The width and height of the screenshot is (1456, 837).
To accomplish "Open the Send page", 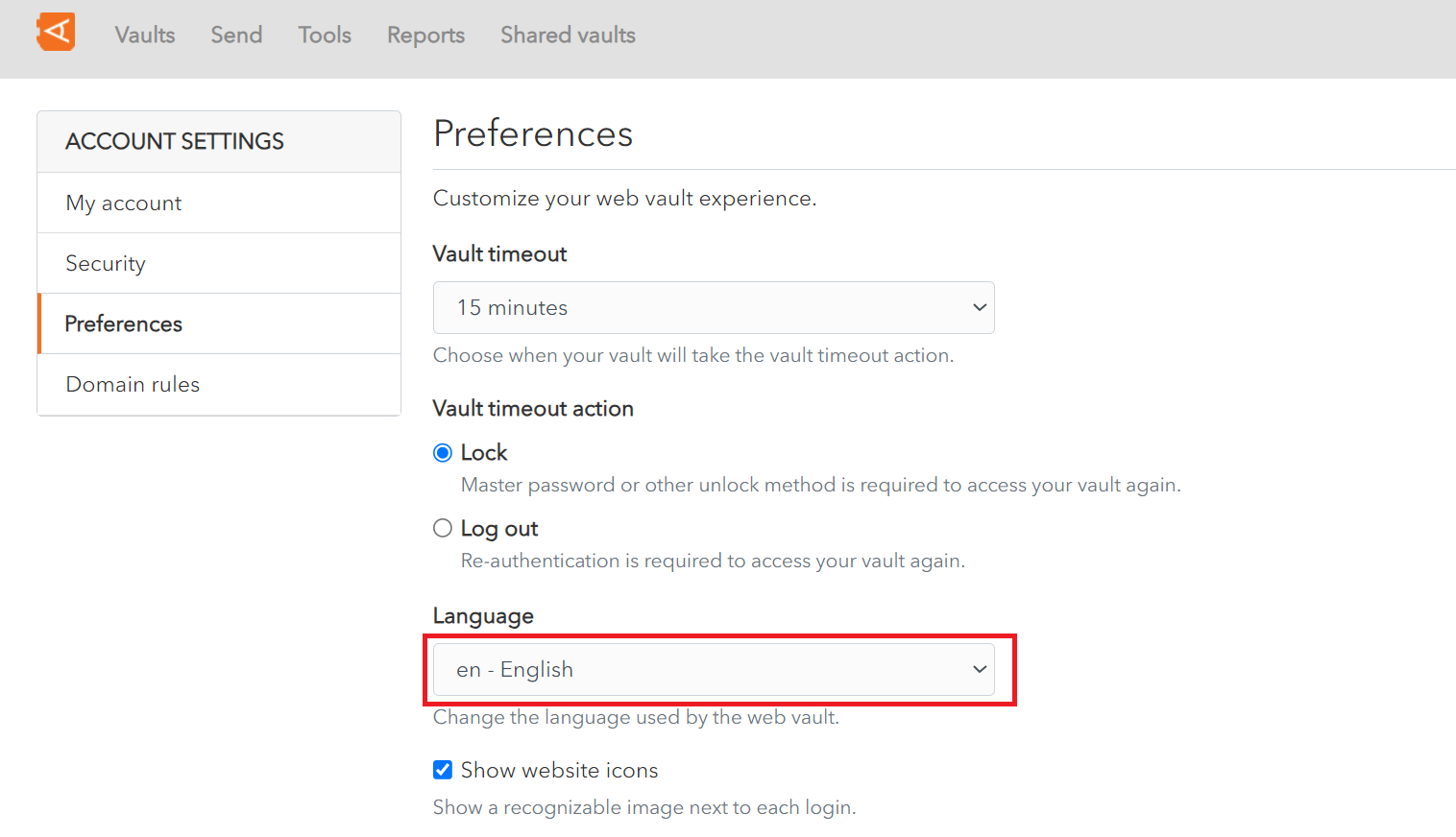I will (236, 35).
